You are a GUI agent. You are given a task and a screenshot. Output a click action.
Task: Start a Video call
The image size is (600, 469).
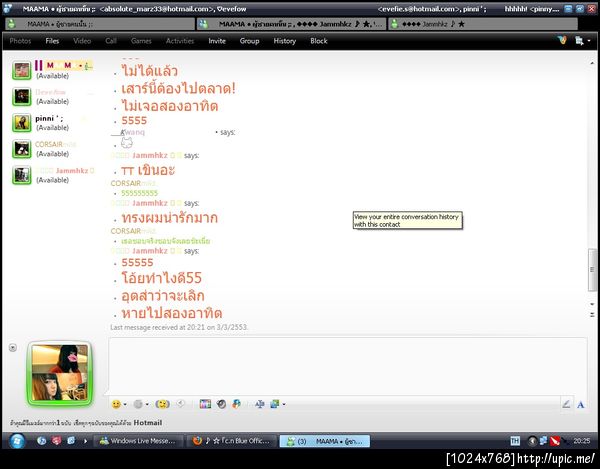[x=82, y=41]
